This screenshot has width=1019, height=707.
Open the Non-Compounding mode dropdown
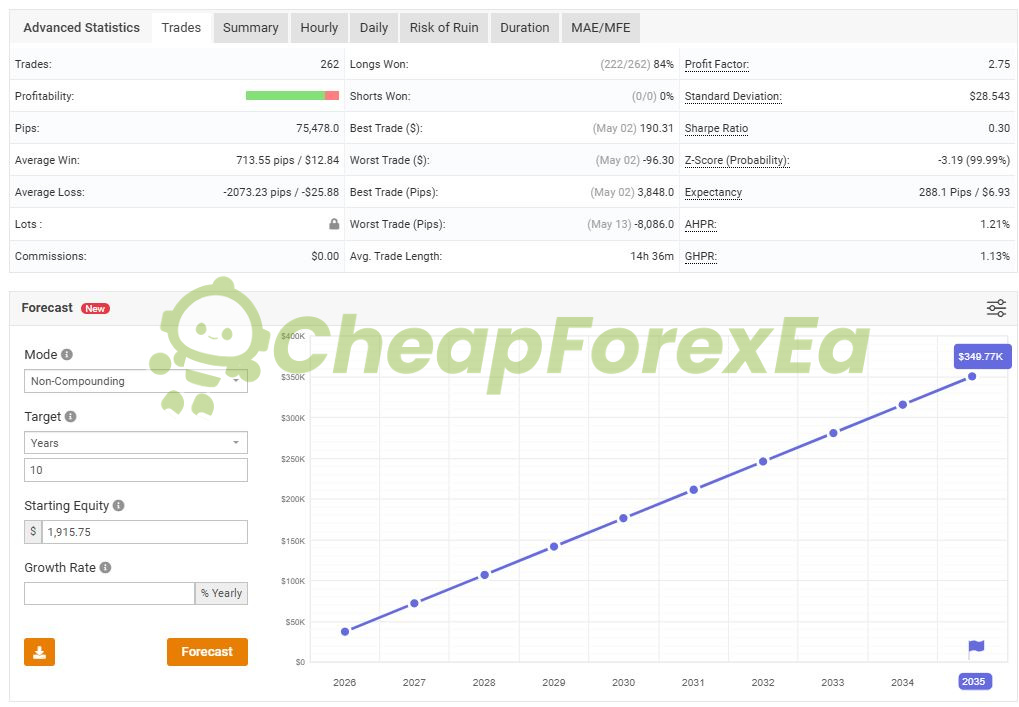136,381
